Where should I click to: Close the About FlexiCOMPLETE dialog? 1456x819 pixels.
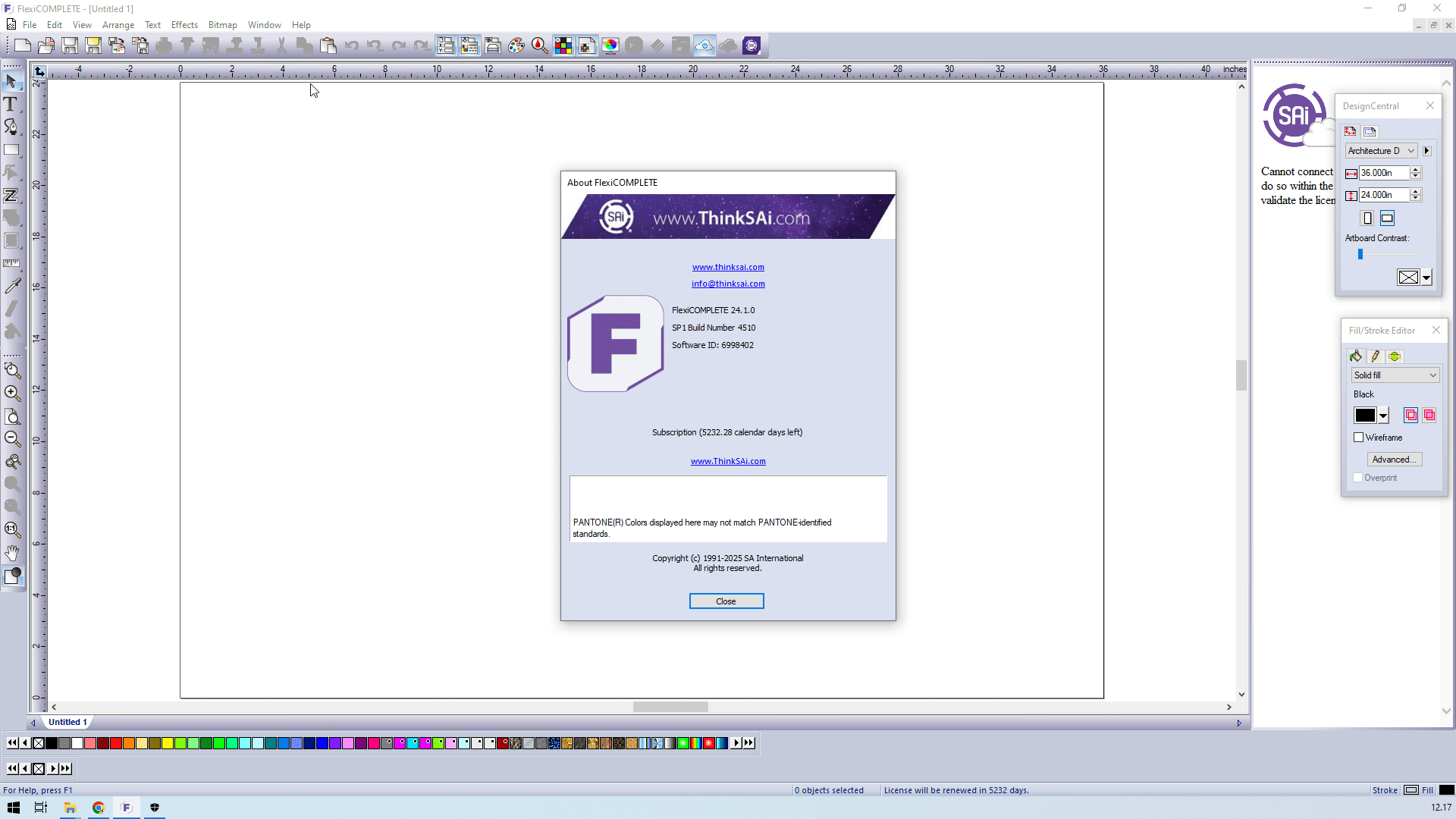(726, 601)
